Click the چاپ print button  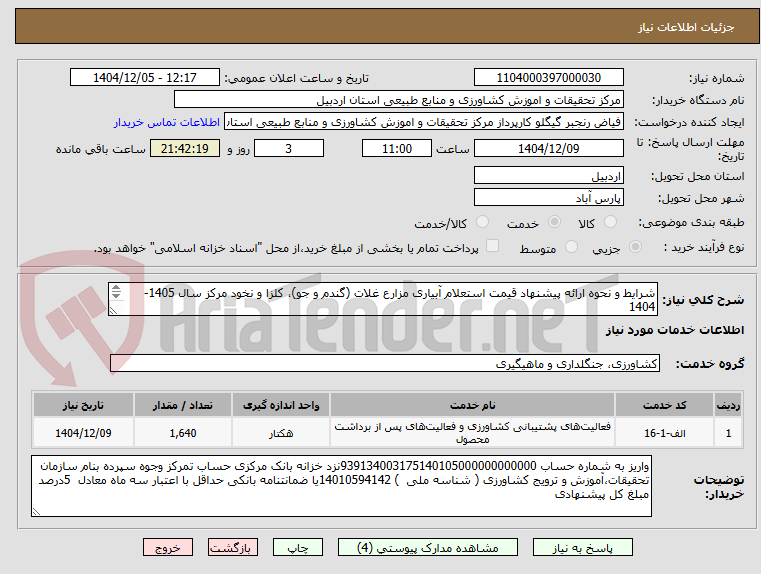(298, 547)
